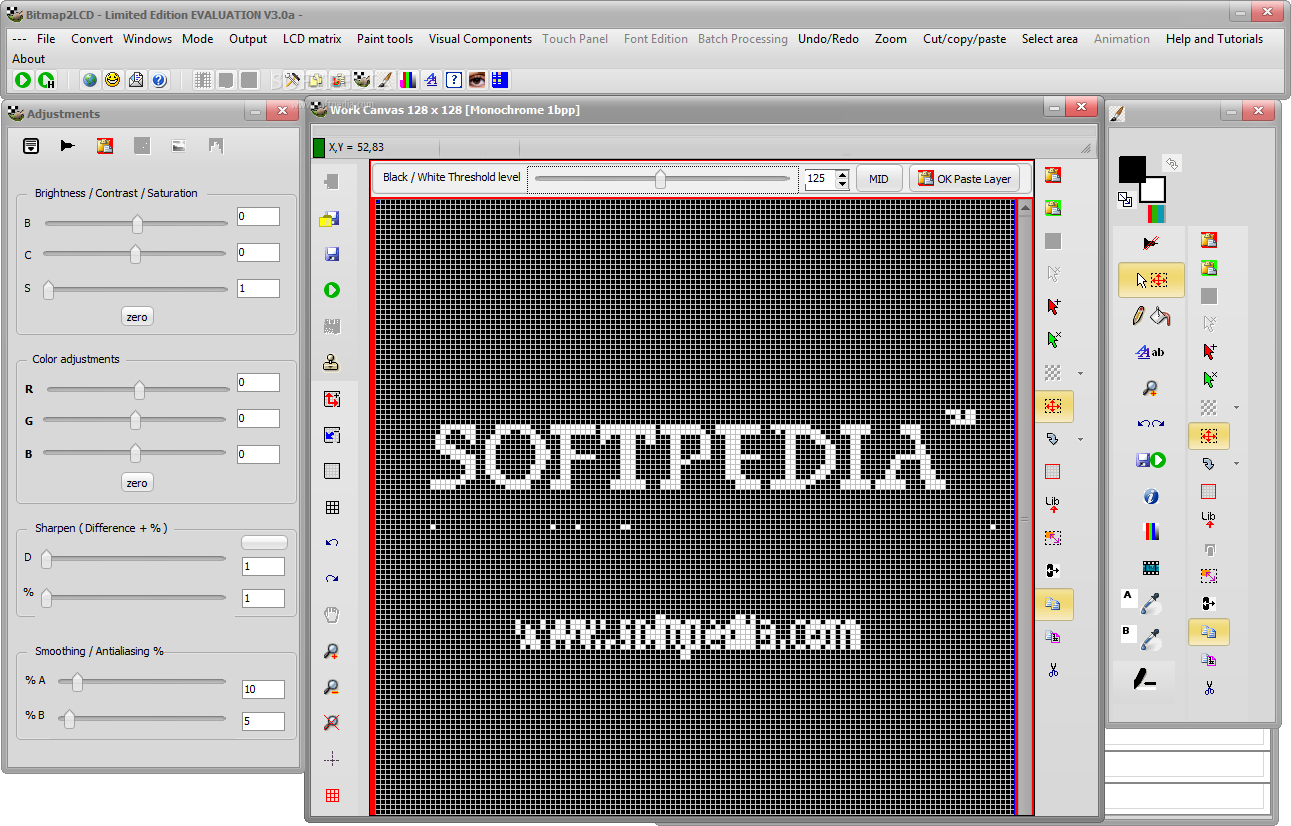Click the hammer and pick tools icon
Screen dimensions: 1291x826
point(293,80)
